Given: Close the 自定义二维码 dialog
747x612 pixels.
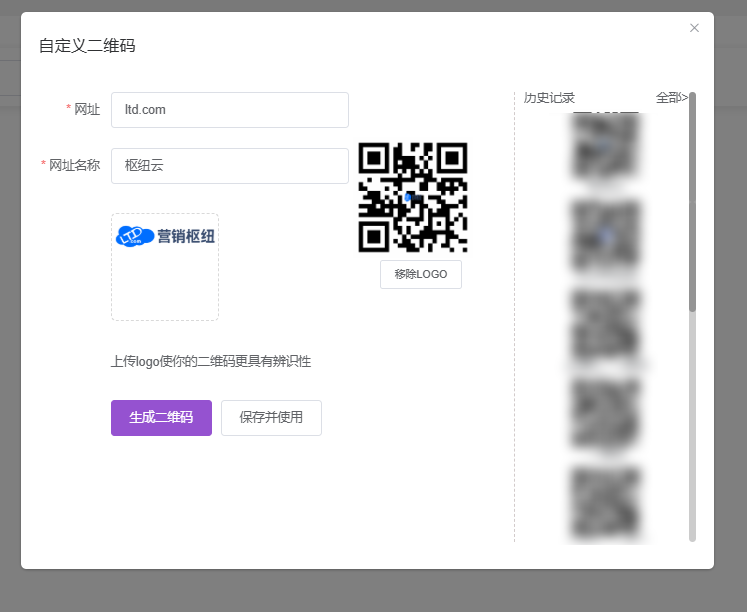Looking at the screenshot, I should tap(694, 28).
